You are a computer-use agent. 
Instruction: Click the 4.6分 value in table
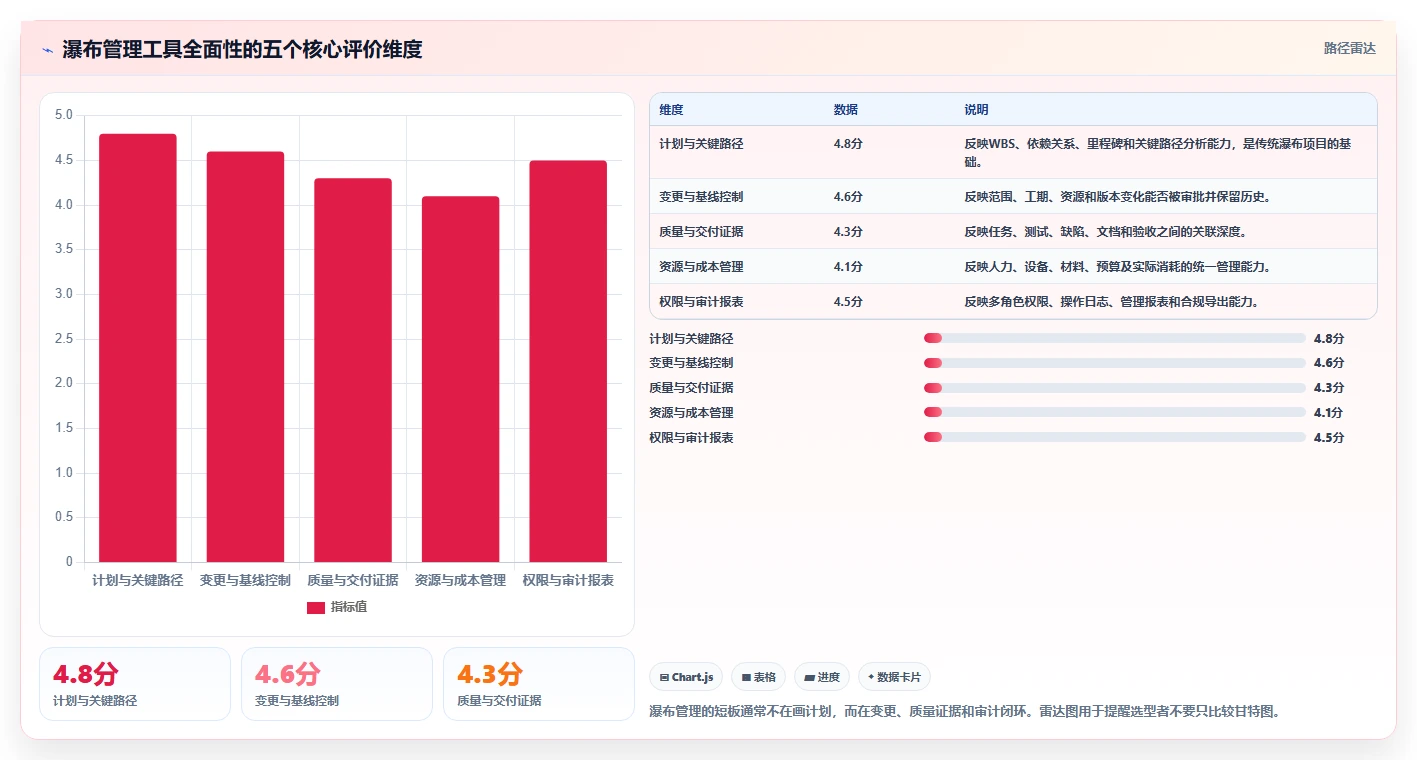[848, 197]
